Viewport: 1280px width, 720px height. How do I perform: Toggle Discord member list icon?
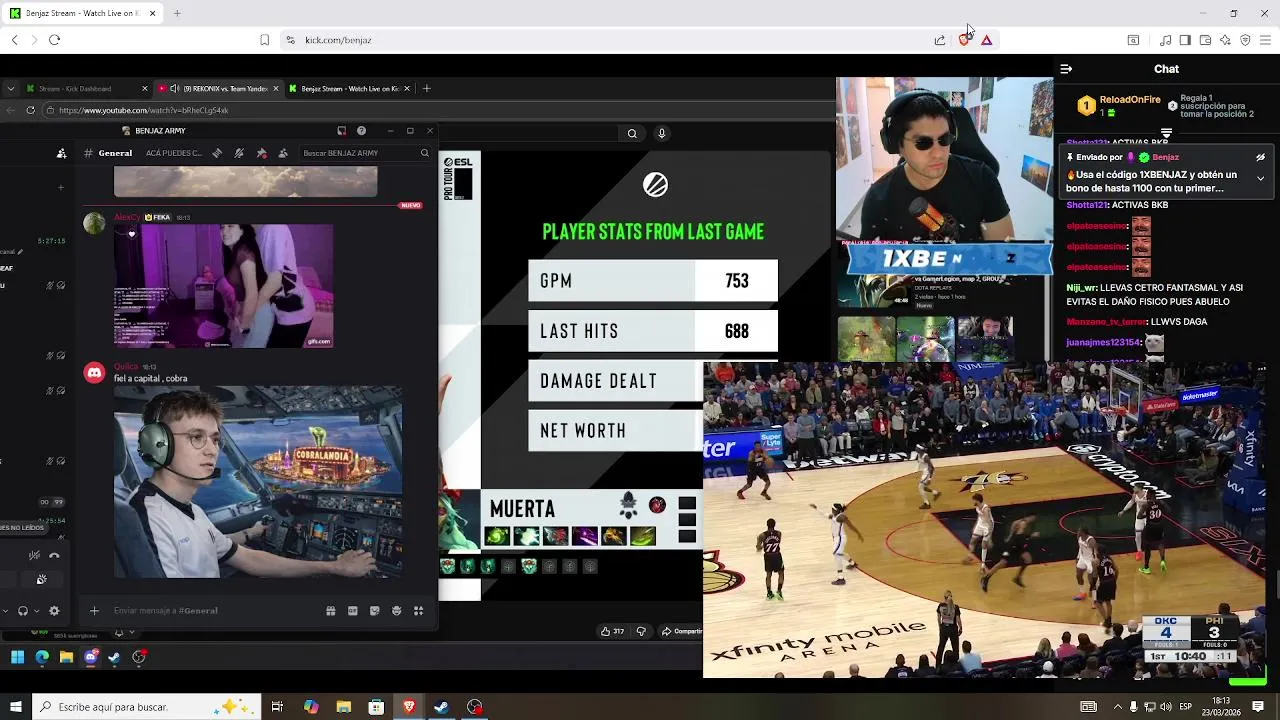[283, 153]
